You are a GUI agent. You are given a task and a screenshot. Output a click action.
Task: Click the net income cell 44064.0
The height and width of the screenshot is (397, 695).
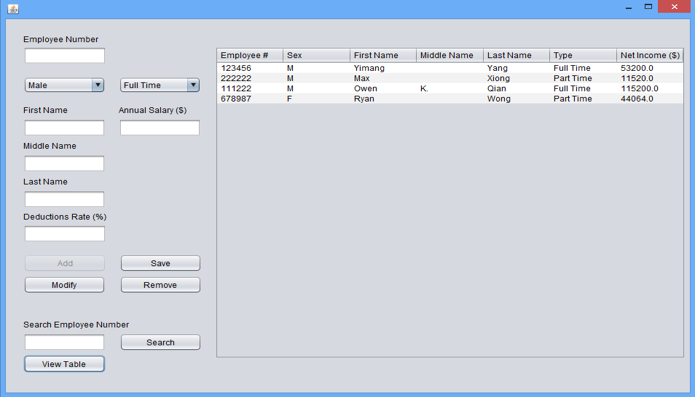coord(650,98)
